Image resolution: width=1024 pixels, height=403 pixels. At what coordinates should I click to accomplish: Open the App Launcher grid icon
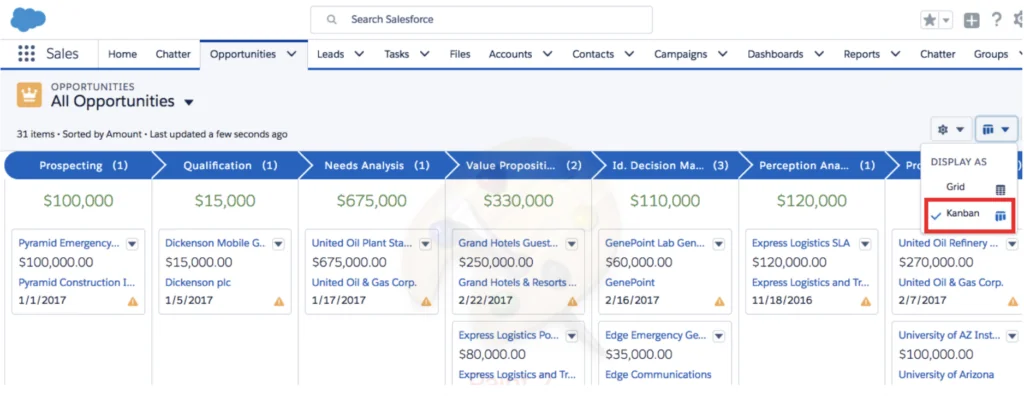26,54
